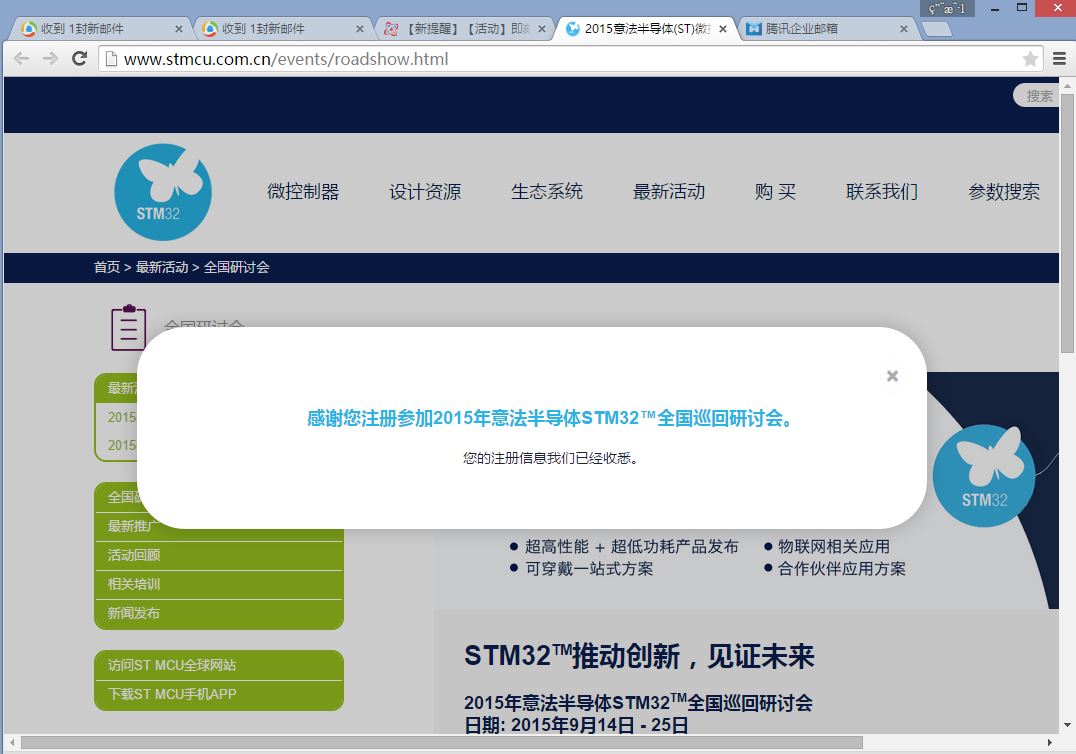Screen dimensions: 1076x754
Task: Click the browser back arrow
Action: click(22, 58)
